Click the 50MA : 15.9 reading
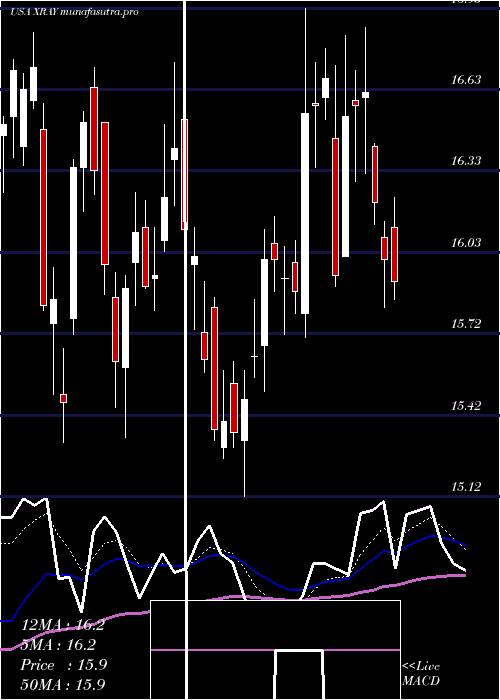Screen dimensions: 500x700 [x=63, y=685]
